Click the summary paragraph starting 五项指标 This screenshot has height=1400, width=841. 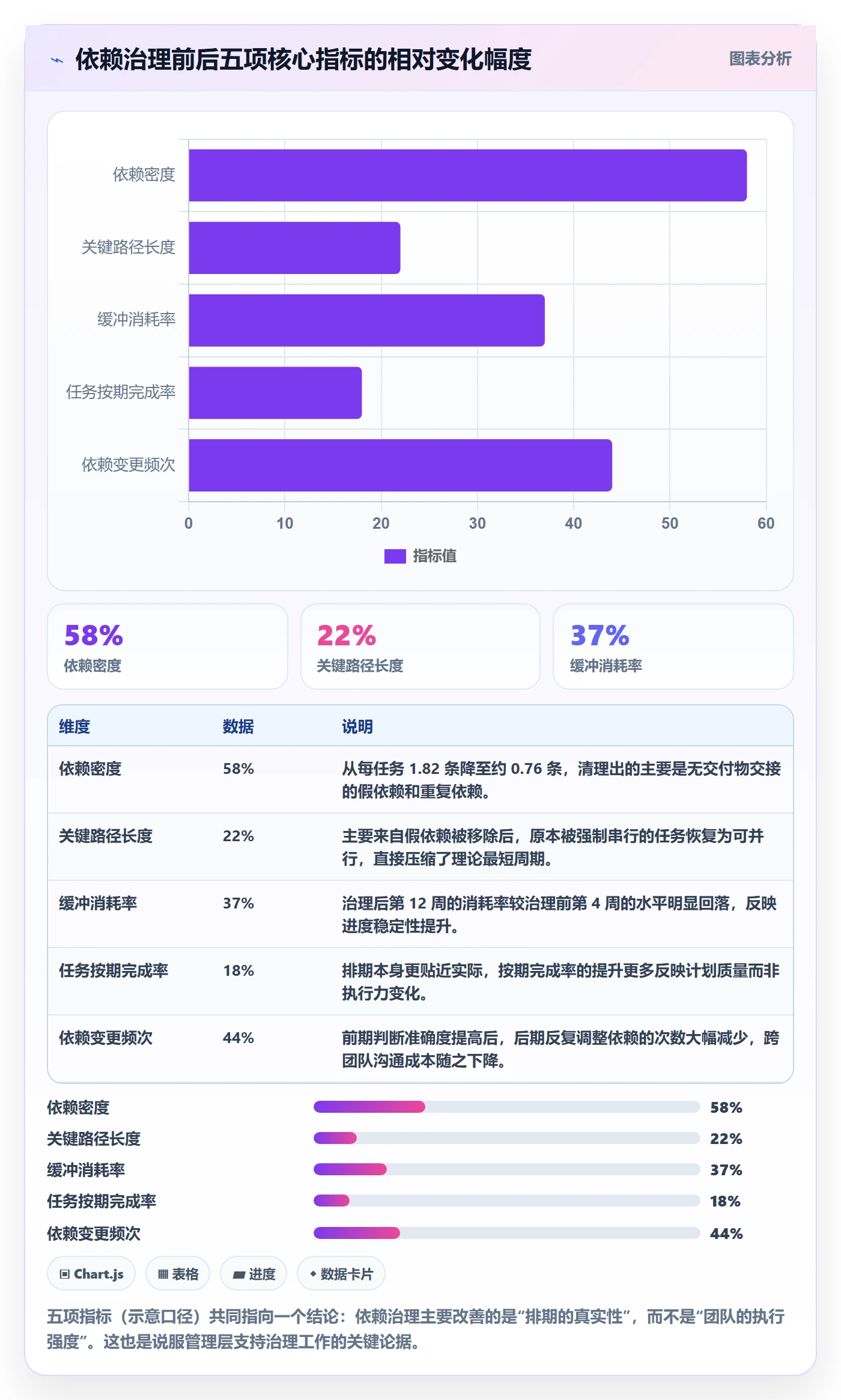pyautogui.click(x=416, y=1329)
